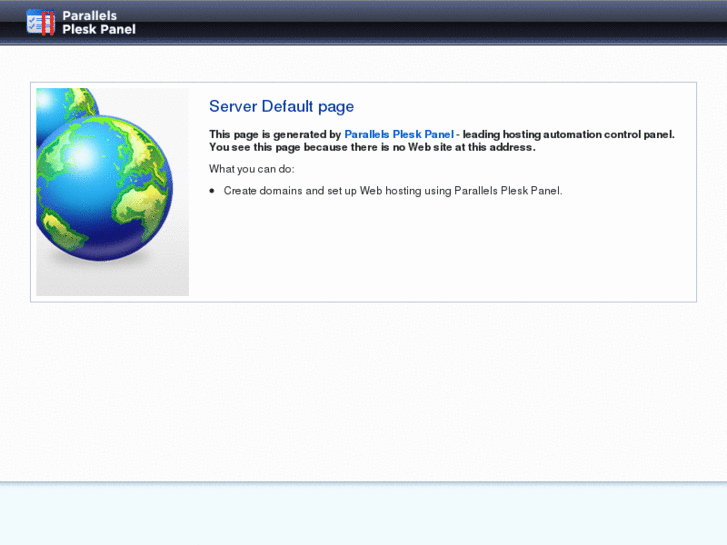The width and height of the screenshot is (727, 545).
Task: Click the shadow beneath the globe
Action: coord(120,275)
